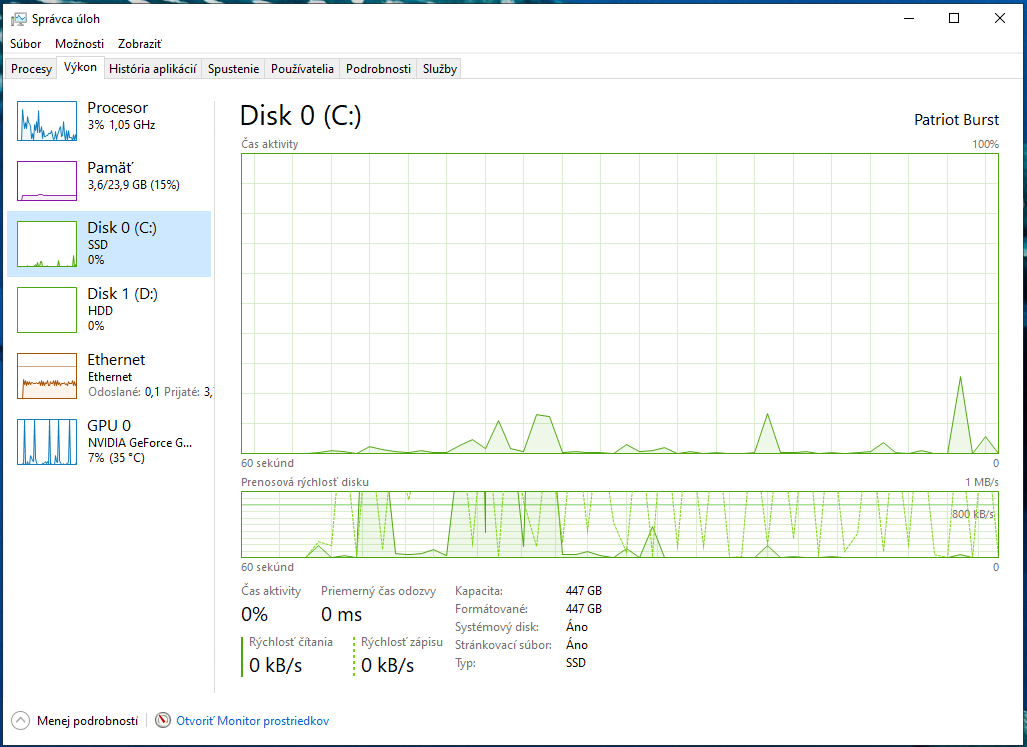Image resolution: width=1027 pixels, height=747 pixels.
Task: Select the GPU 0 graph thumbnail
Action: (47, 441)
